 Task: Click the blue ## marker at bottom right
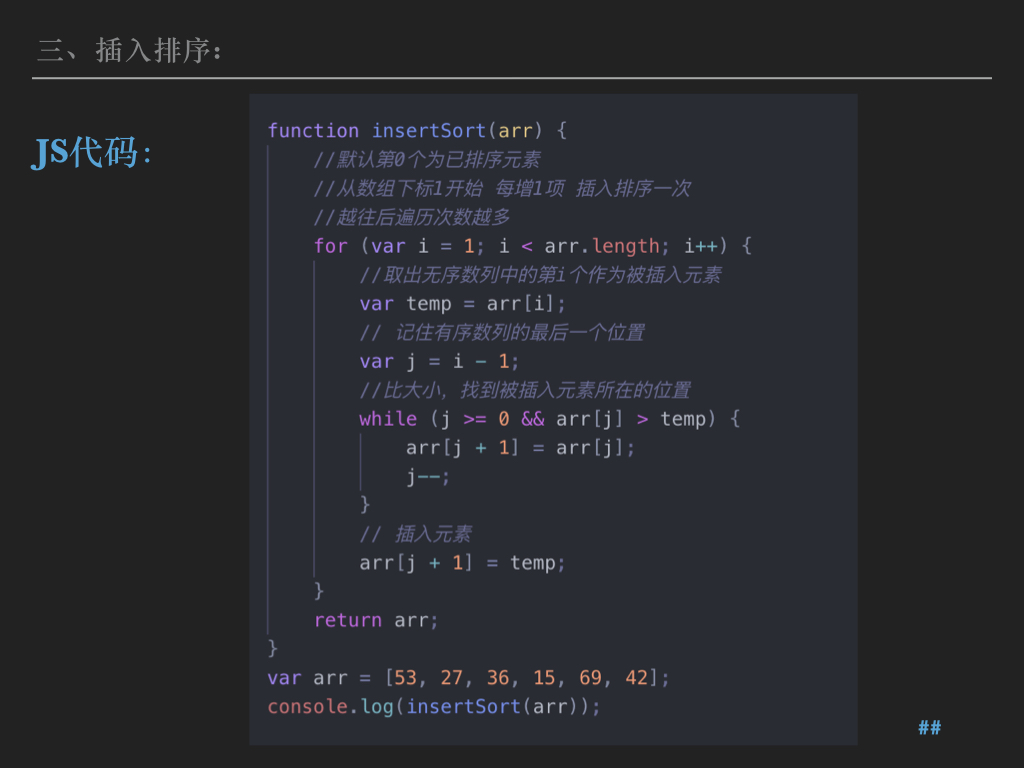(929, 728)
